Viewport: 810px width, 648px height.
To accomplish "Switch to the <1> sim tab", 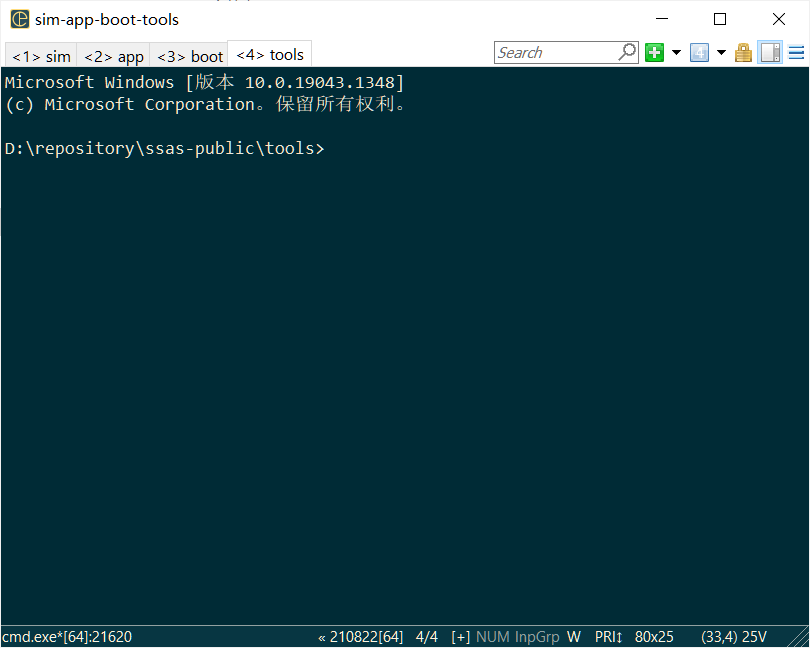I will coord(41,56).
